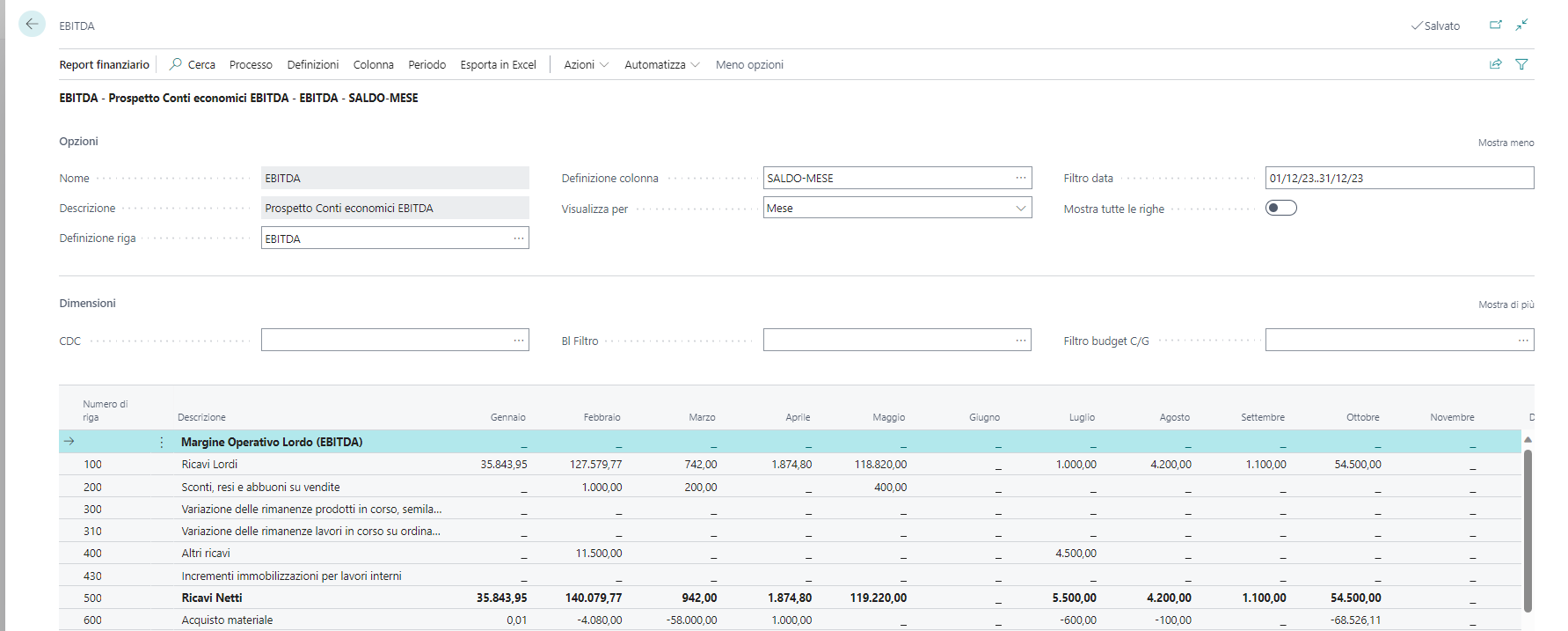The image size is (1568, 631).
Task: Click the Ottobre column header
Action: pyautogui.click(x=1362, y=417)
